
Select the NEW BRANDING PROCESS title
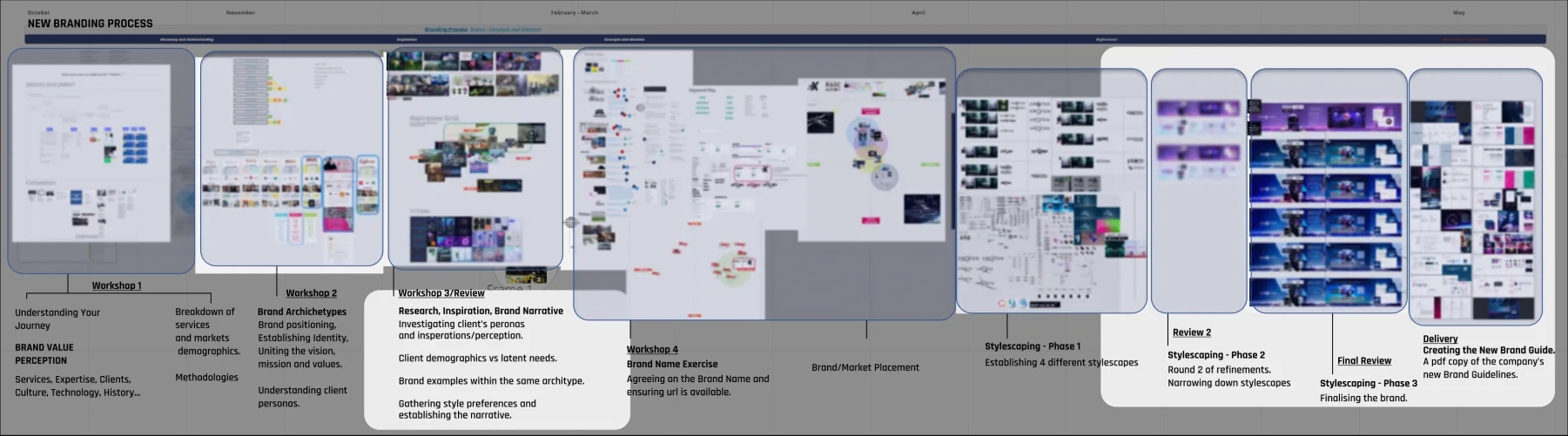[x=90, y=23]
